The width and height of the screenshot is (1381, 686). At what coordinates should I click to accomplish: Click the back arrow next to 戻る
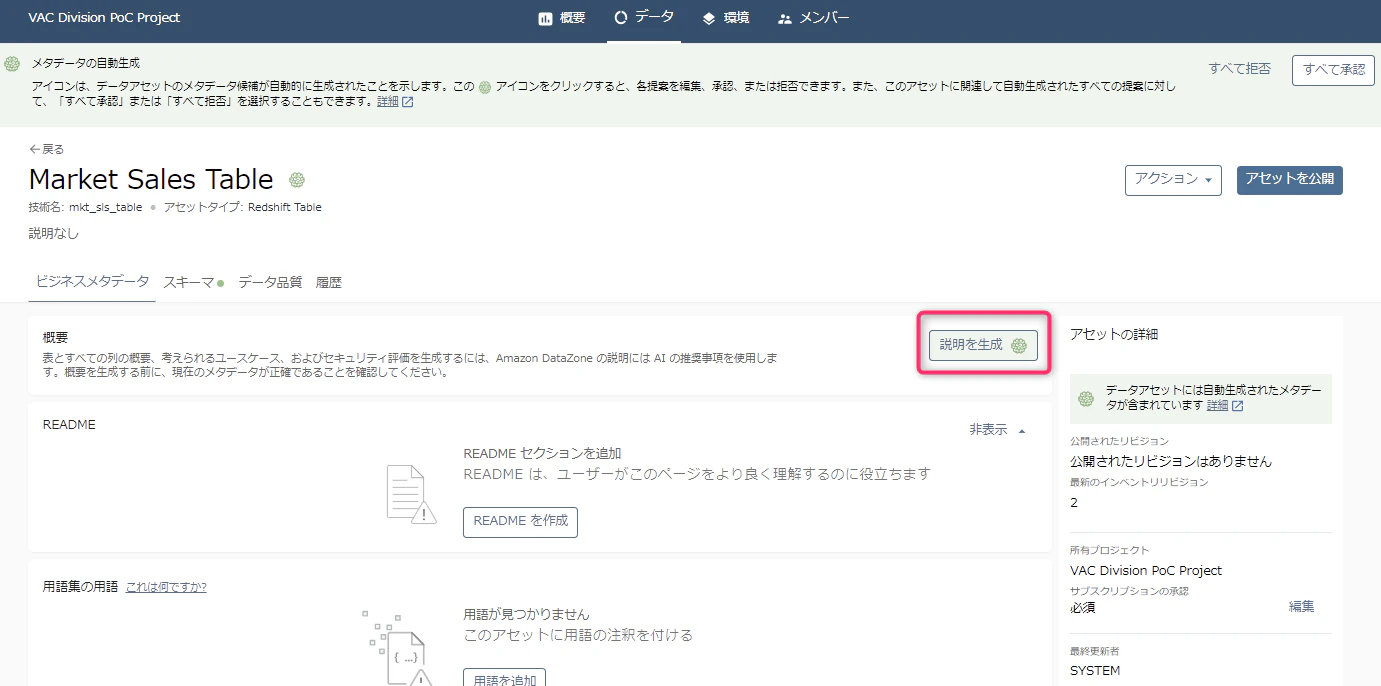[x=35, y=149]
